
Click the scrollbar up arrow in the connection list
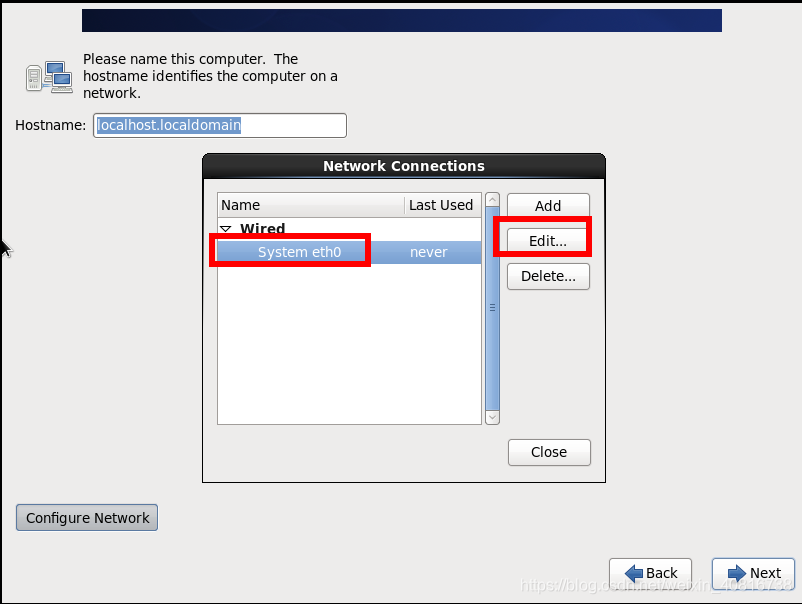coord(492,199)
